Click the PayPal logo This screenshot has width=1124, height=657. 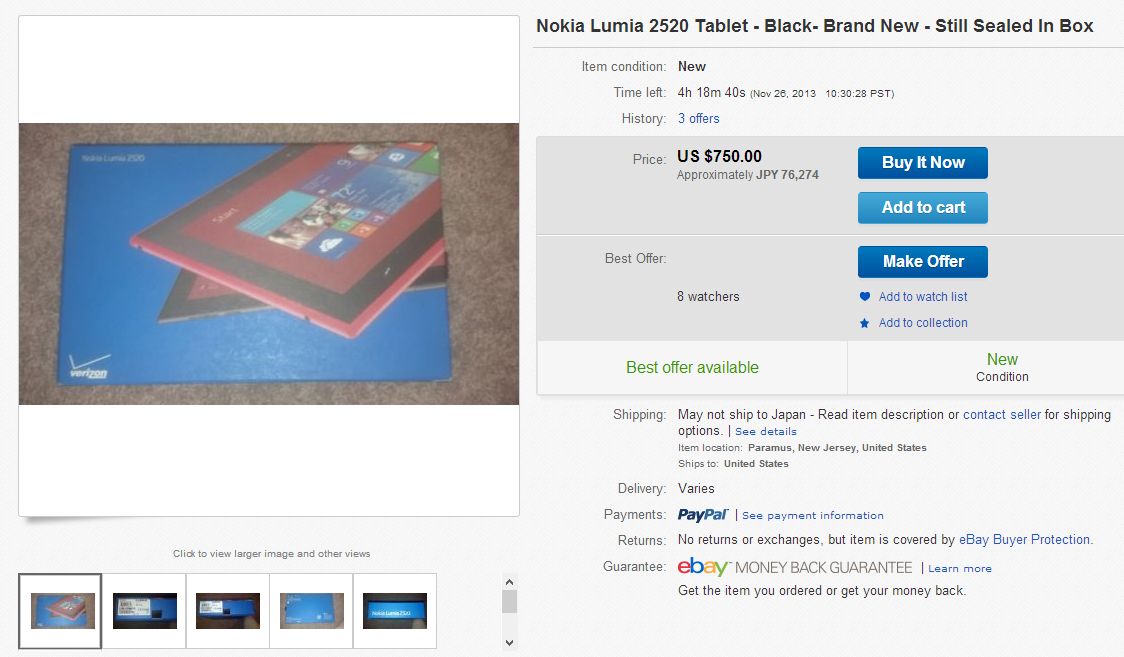(703, 515)
